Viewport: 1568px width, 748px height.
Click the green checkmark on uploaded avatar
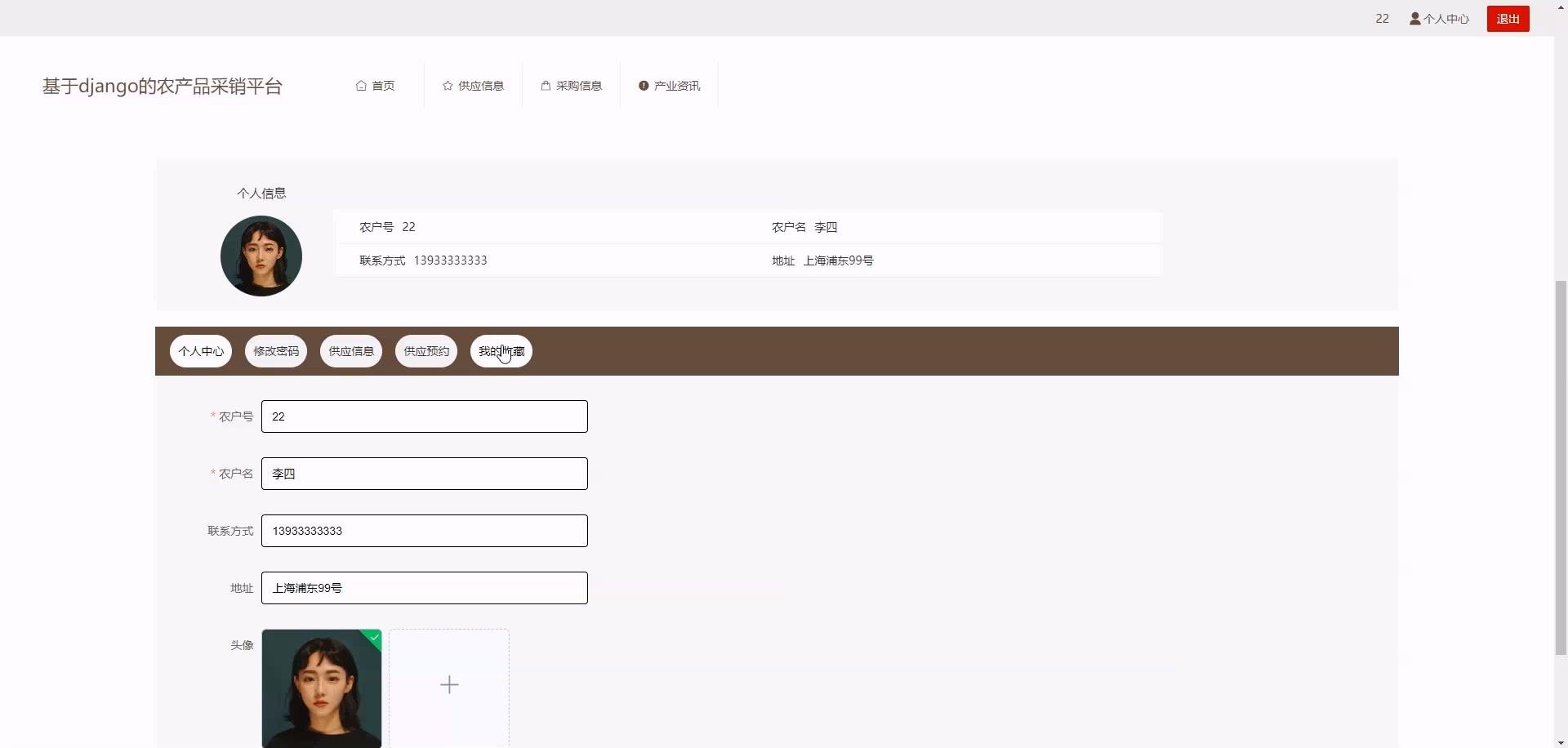[374, 637]
